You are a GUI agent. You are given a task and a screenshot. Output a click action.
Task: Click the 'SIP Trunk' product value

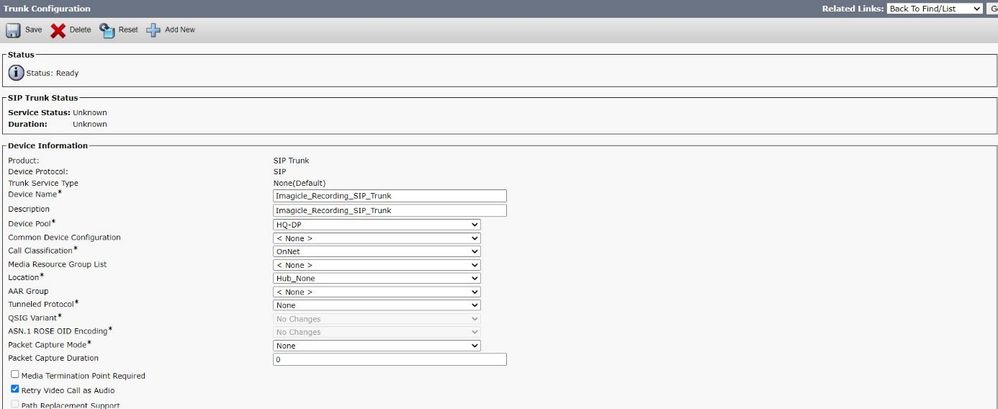coord(291,161)
